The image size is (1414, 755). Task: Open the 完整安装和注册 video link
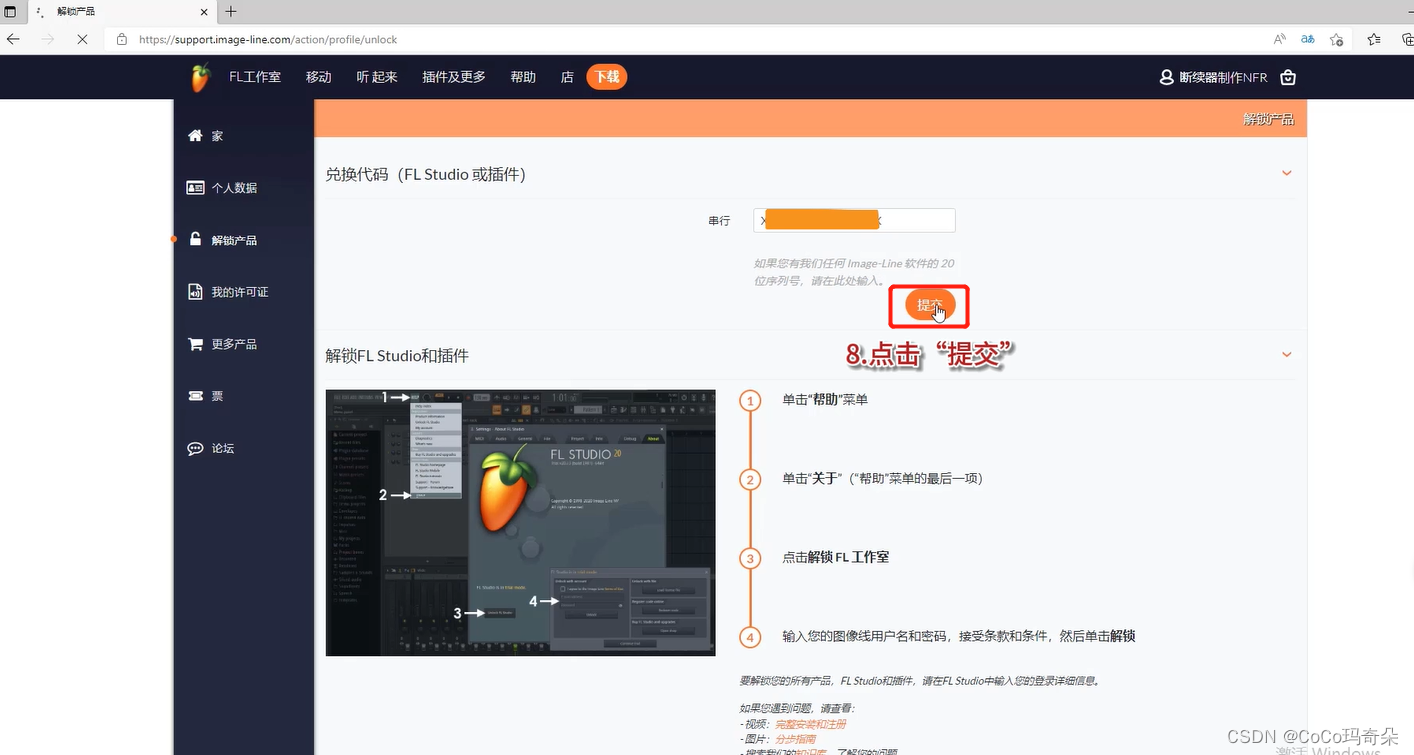810,724
